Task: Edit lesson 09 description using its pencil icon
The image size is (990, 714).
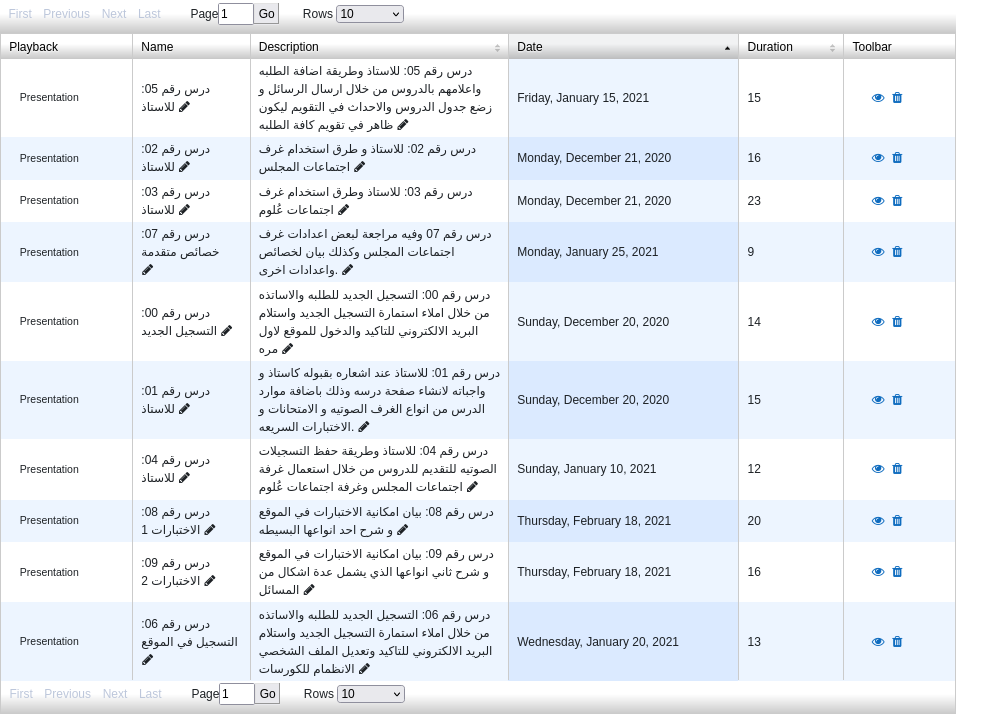Action: [x=309, y=590]
